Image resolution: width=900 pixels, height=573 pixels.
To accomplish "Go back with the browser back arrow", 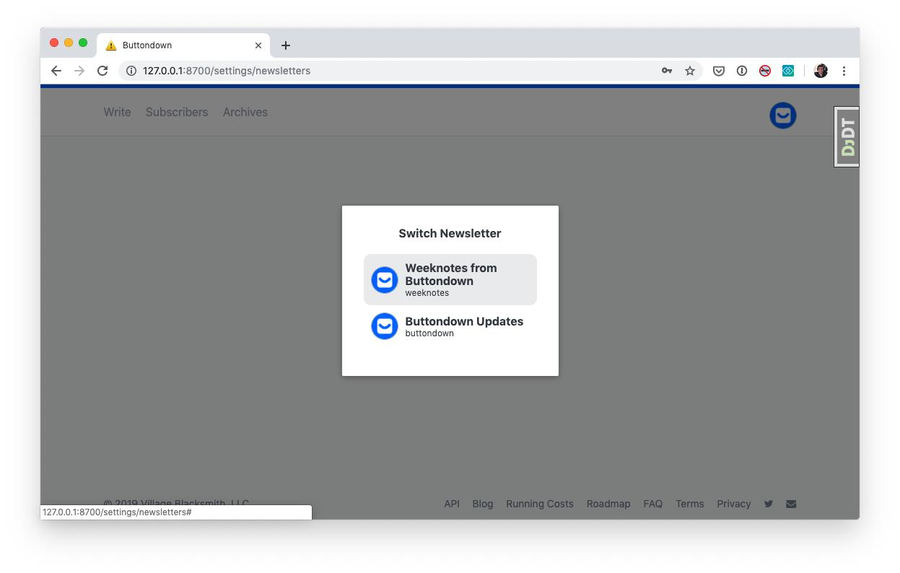I will [x=56, y=71].
